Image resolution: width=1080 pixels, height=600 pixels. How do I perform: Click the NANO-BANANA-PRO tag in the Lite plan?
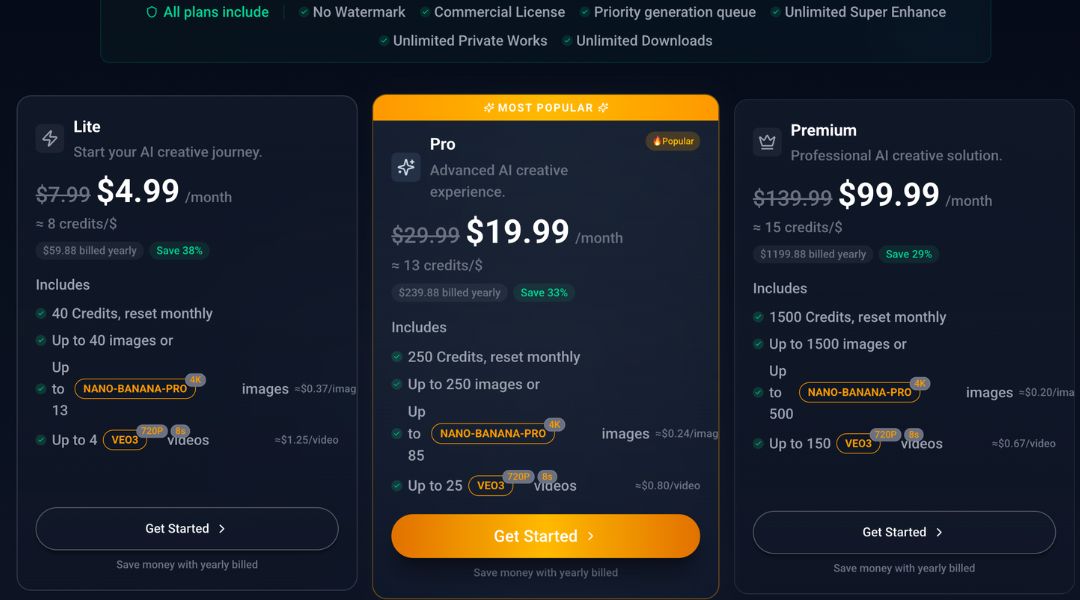[133, 389]
